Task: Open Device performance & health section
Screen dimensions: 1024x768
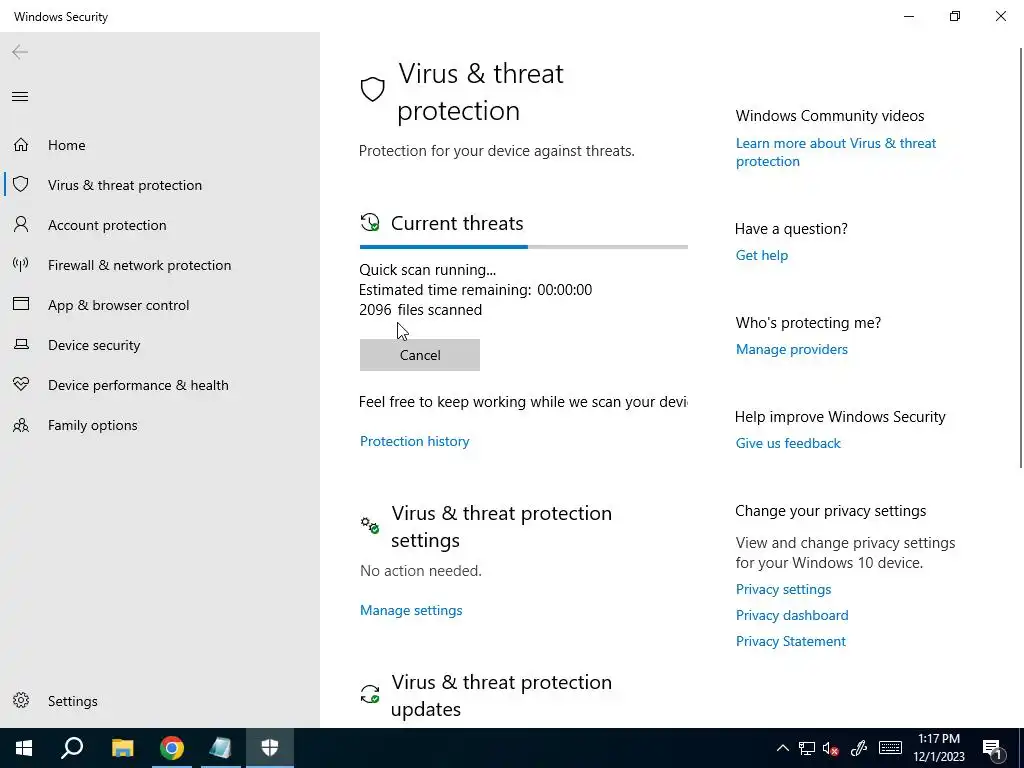Action: point(160,385)
